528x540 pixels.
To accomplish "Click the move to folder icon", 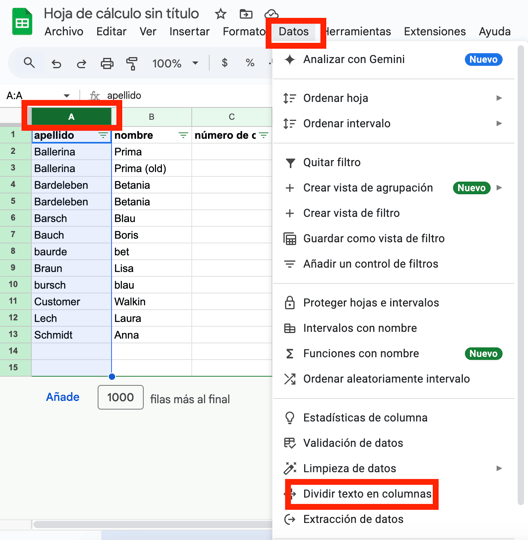I will tap(246, 14).
